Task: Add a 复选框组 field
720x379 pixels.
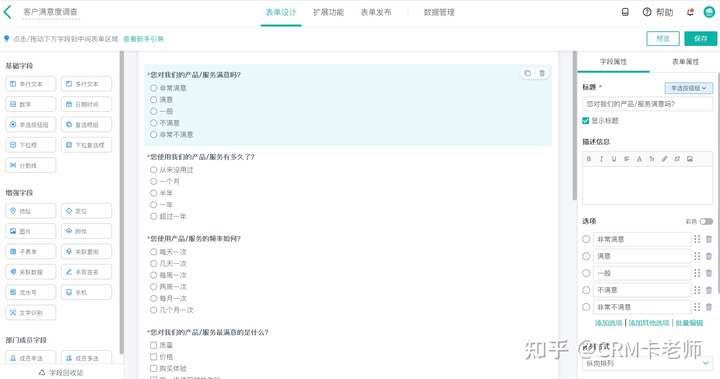Action: click(86, 124)
